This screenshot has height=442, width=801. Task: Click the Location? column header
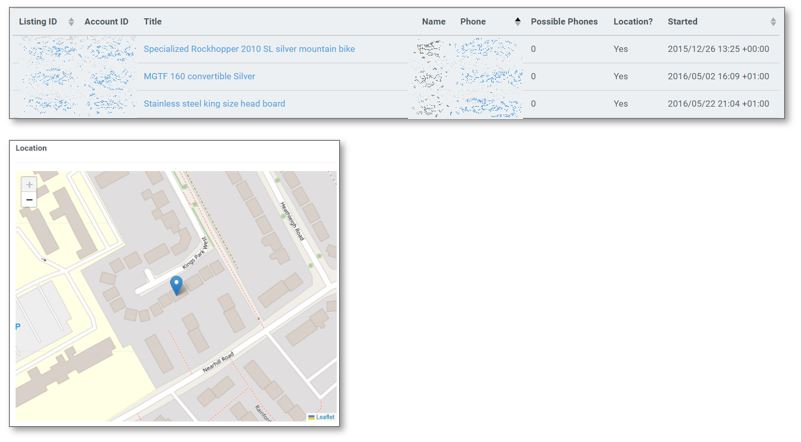633,22
